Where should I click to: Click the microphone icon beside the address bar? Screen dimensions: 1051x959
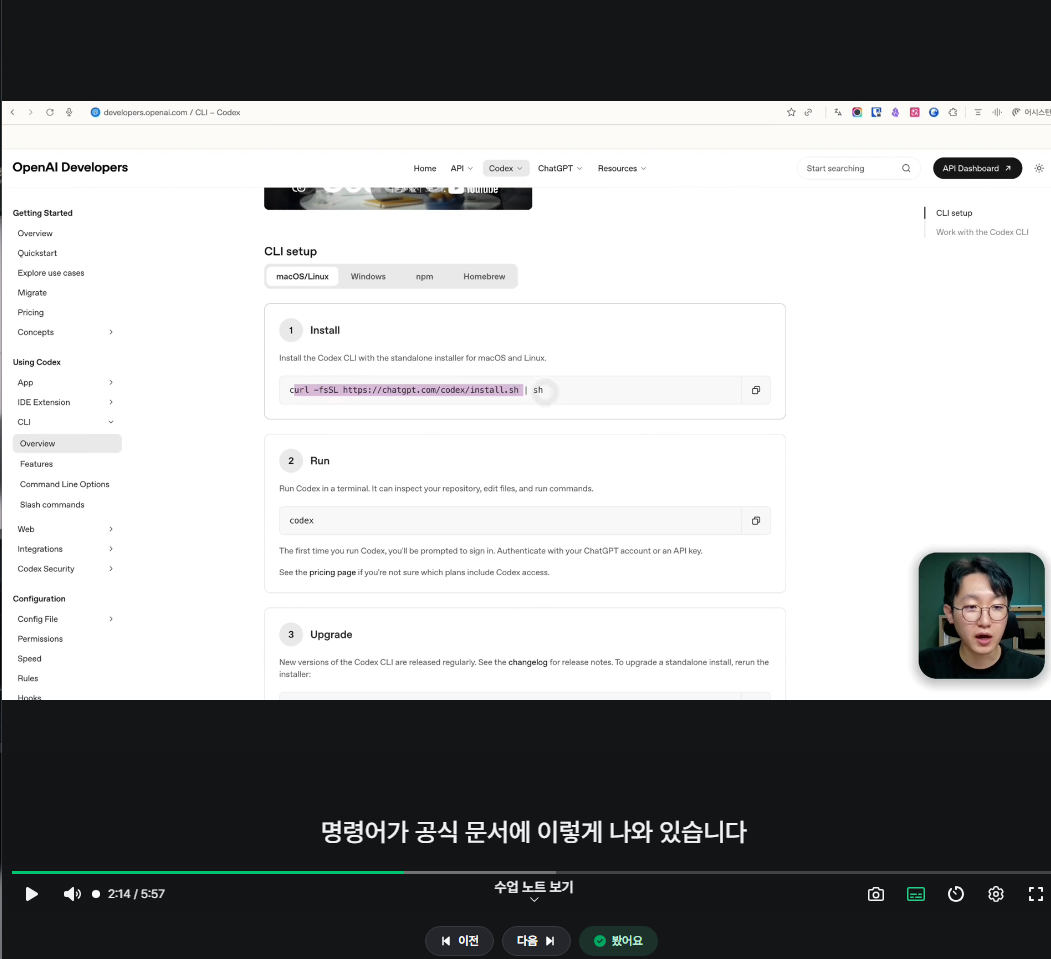(69, 113)
